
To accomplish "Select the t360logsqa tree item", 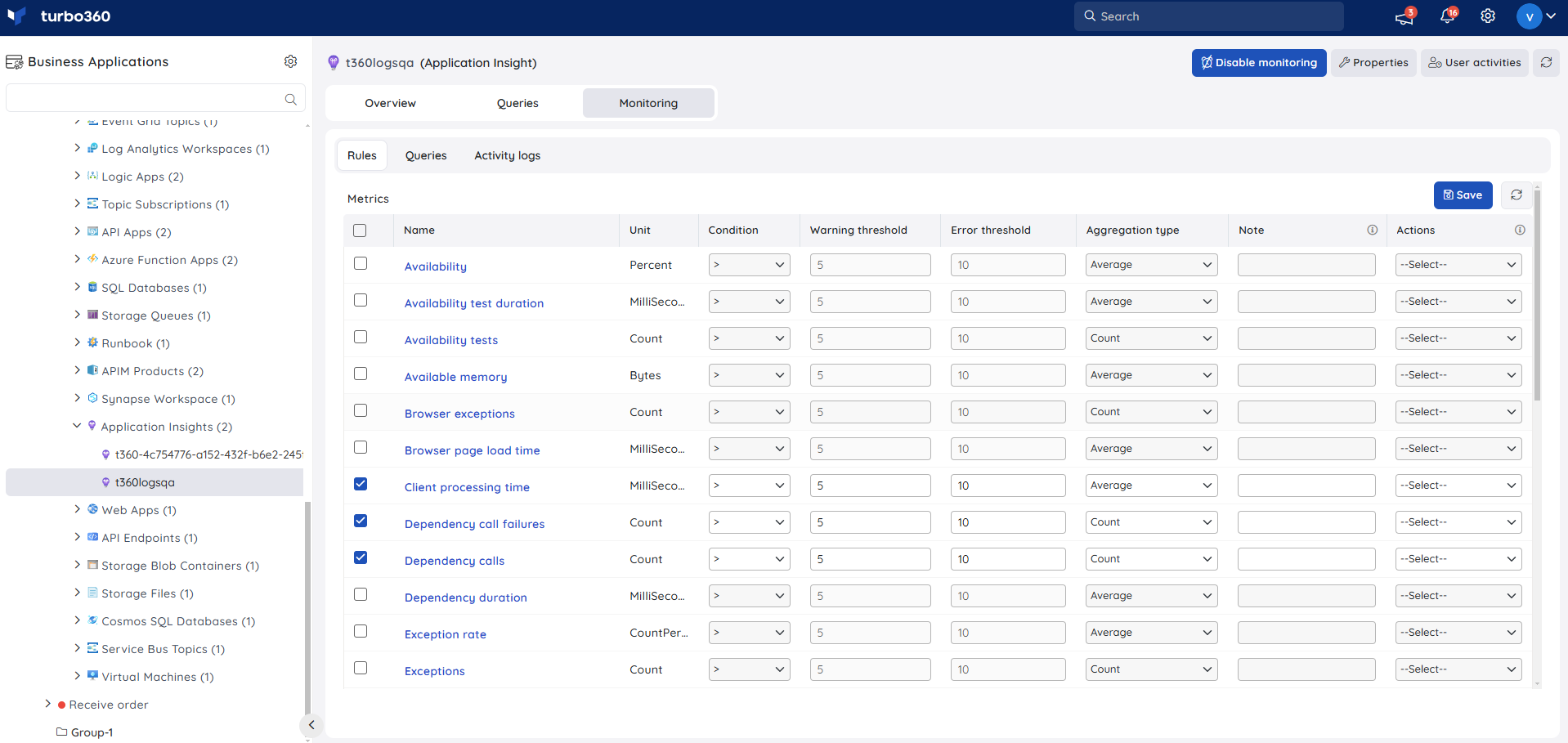I will click(155, 482).
